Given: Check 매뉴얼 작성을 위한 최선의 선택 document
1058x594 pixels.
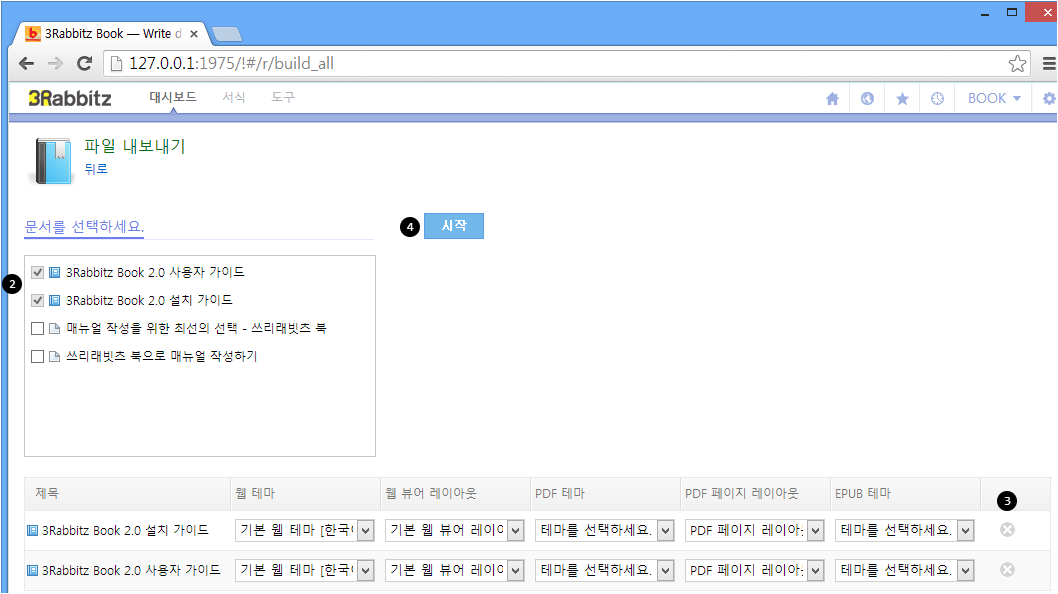Looking at the screenshot, I should 38,329.
